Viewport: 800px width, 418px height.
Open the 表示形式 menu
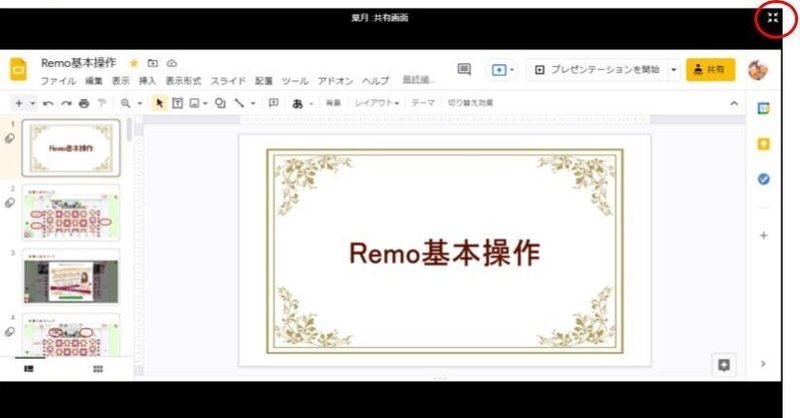coord(183,81)
